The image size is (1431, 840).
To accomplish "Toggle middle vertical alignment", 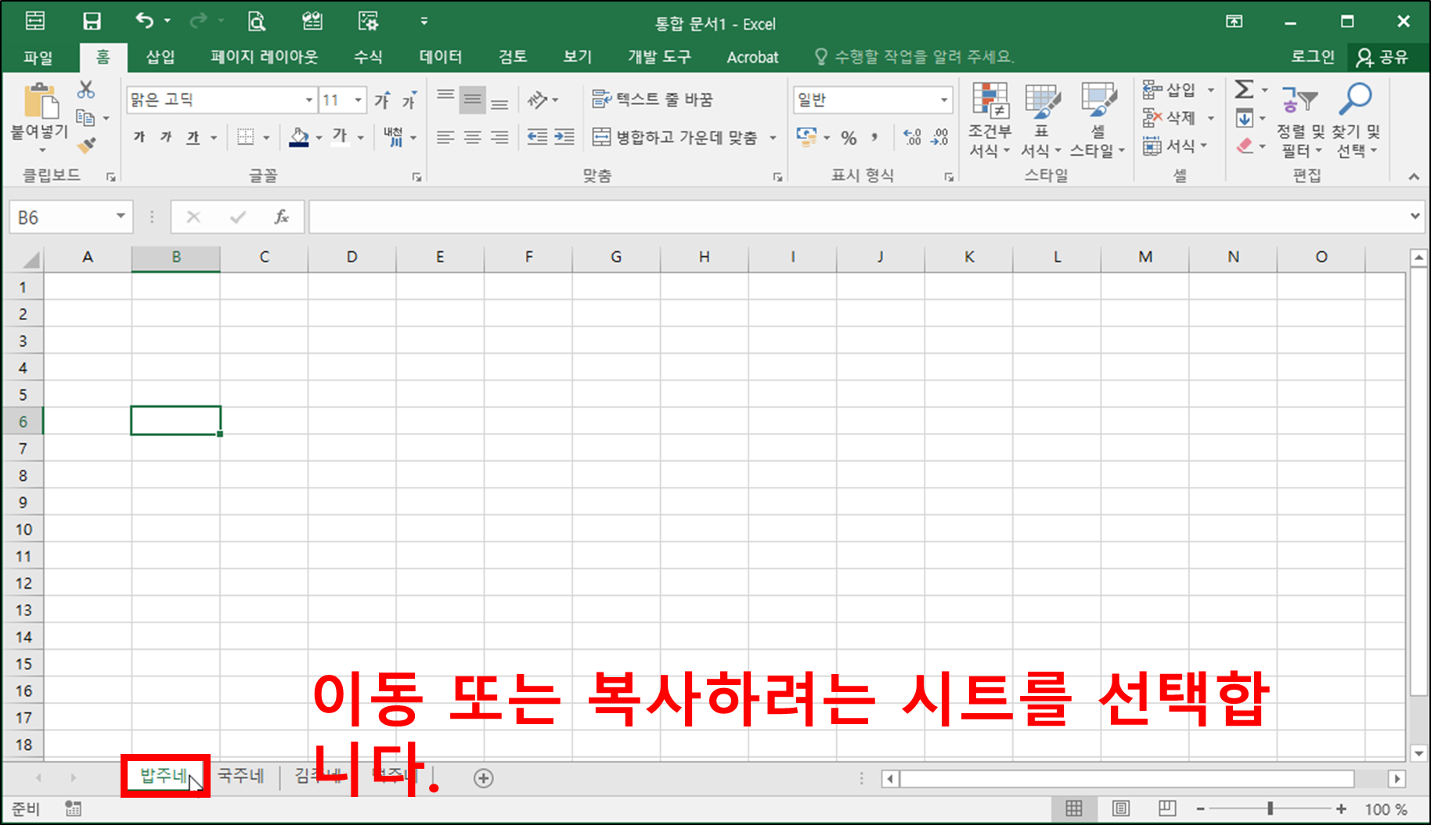I will click(473, 99).
